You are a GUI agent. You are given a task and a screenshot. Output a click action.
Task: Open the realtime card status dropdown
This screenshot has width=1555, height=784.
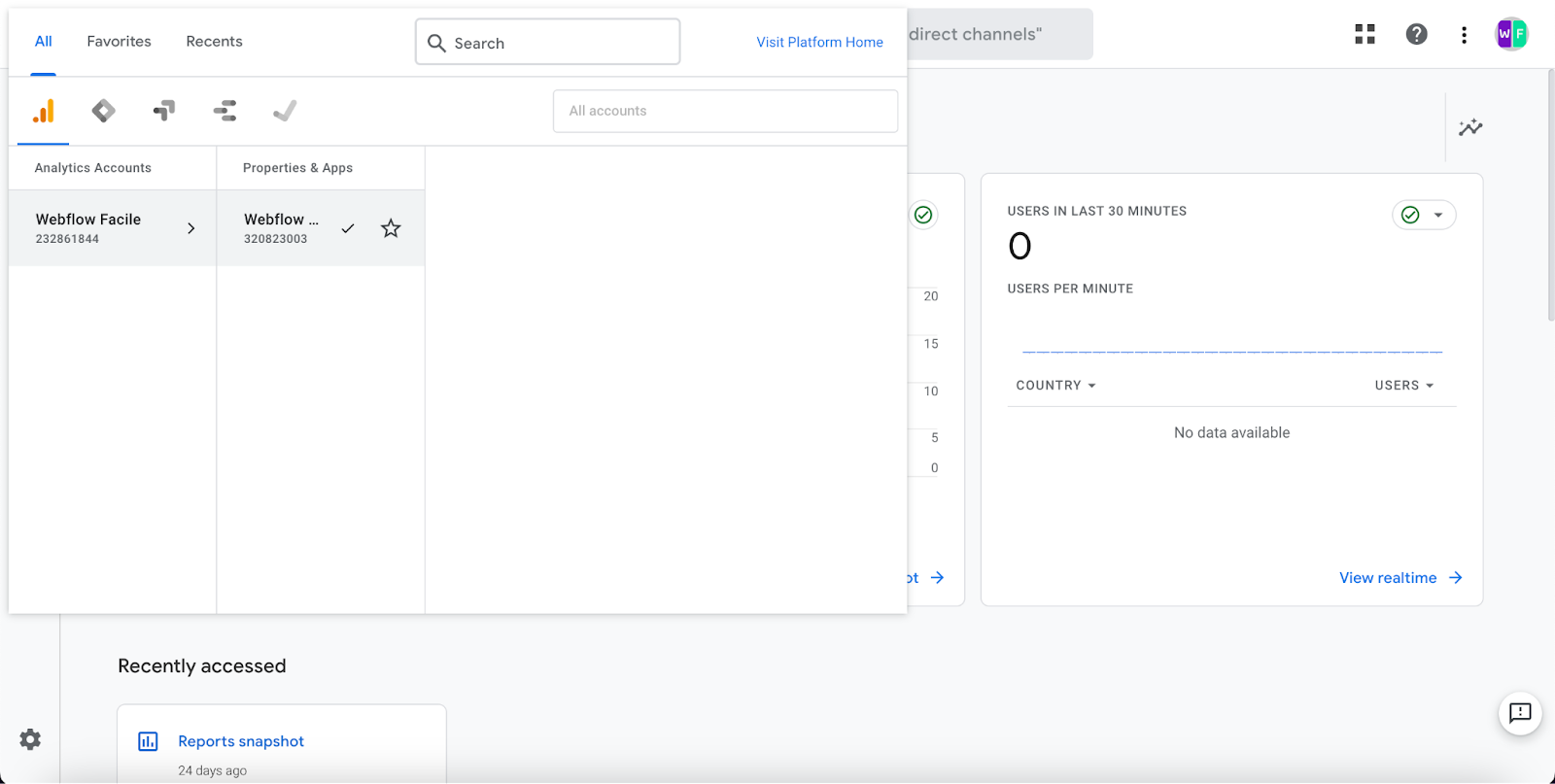[1424, 215]
